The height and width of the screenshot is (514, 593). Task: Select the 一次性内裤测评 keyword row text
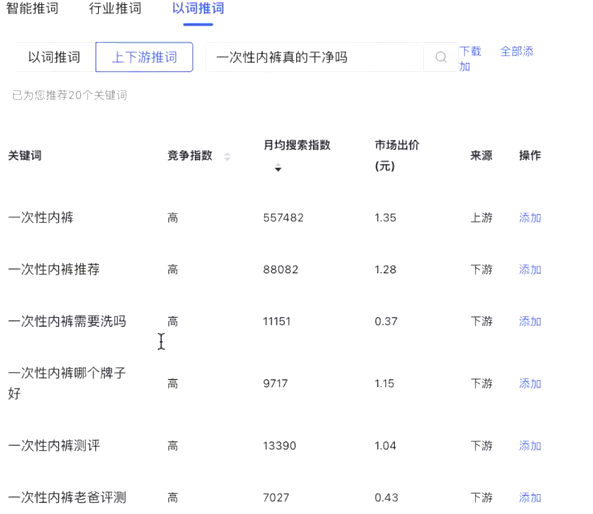click(54, 446)
